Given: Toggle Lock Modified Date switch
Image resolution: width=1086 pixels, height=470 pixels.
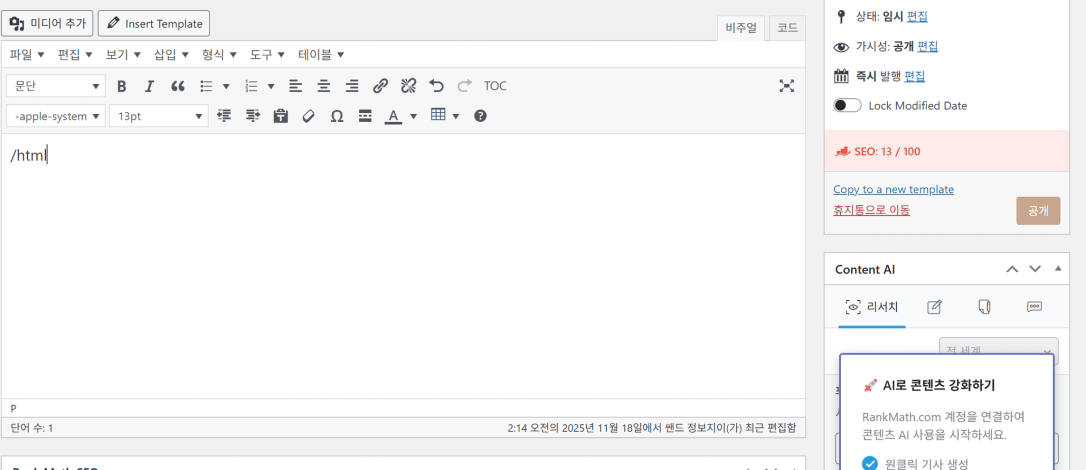Looking at the screenshot, I should (847, 106).
